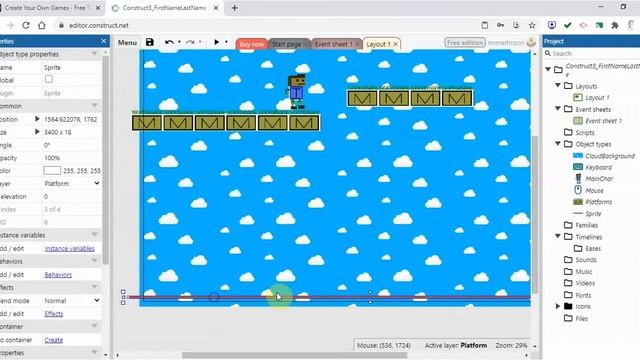Open the Eases folder

(593, 249)
